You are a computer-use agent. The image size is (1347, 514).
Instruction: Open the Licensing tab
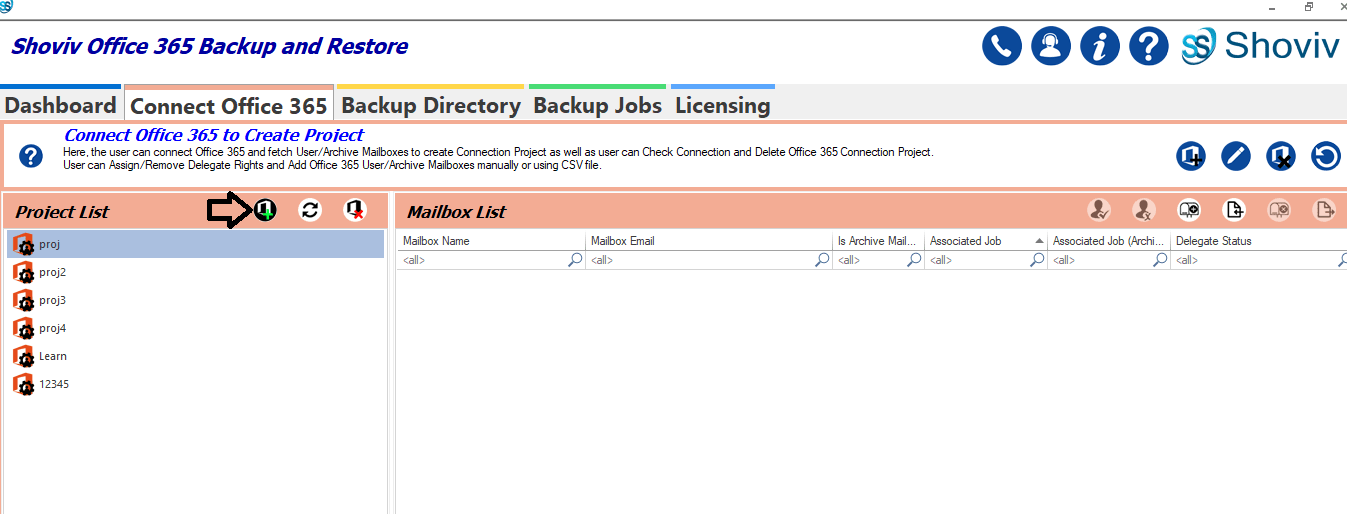(x=723, y=105)
